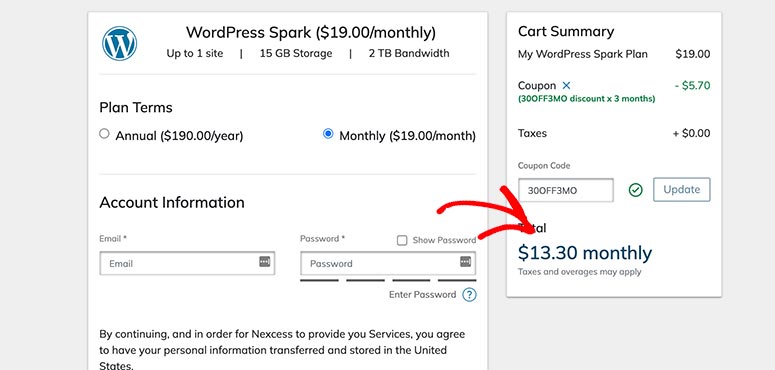
Task: Click the 'Coupon Code' field label
Action: tap(544, 165)
